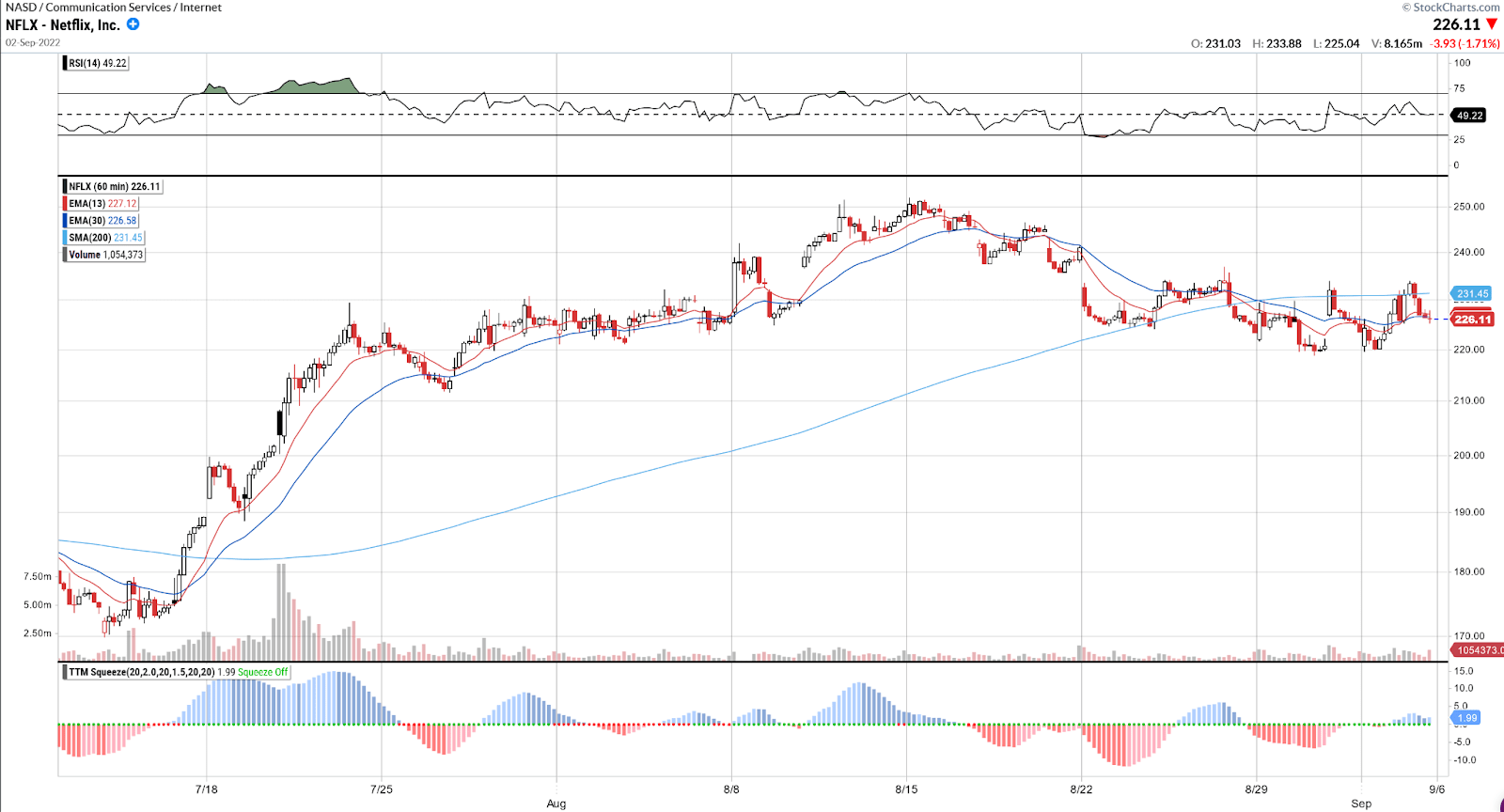The height and width of the screenshot is (812, 1504).
Task: Click the -5.0 squeeze scale label
Action: [1462, 742]
